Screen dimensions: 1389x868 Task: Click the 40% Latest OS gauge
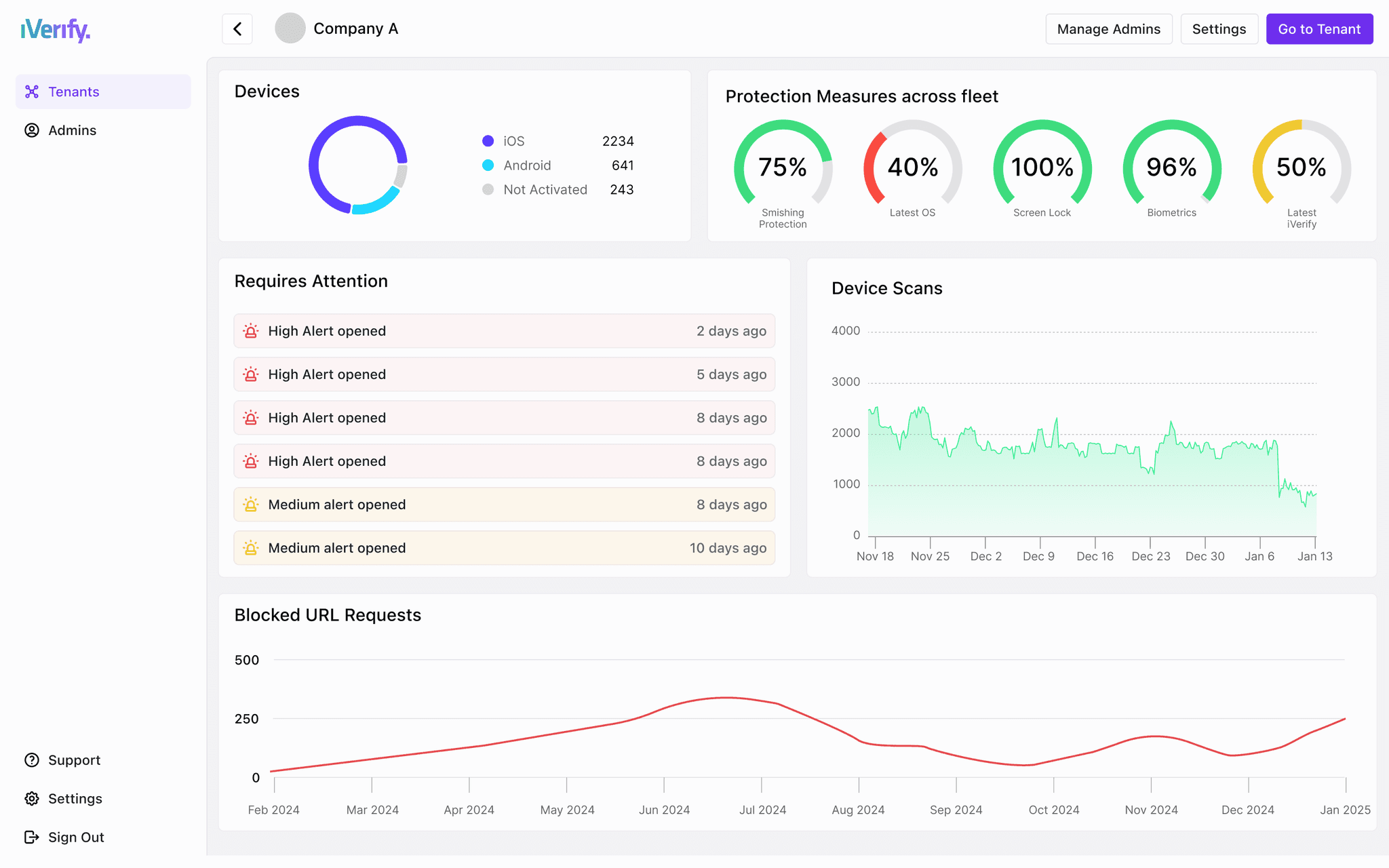pyautogui.click(x=913, y=167)
